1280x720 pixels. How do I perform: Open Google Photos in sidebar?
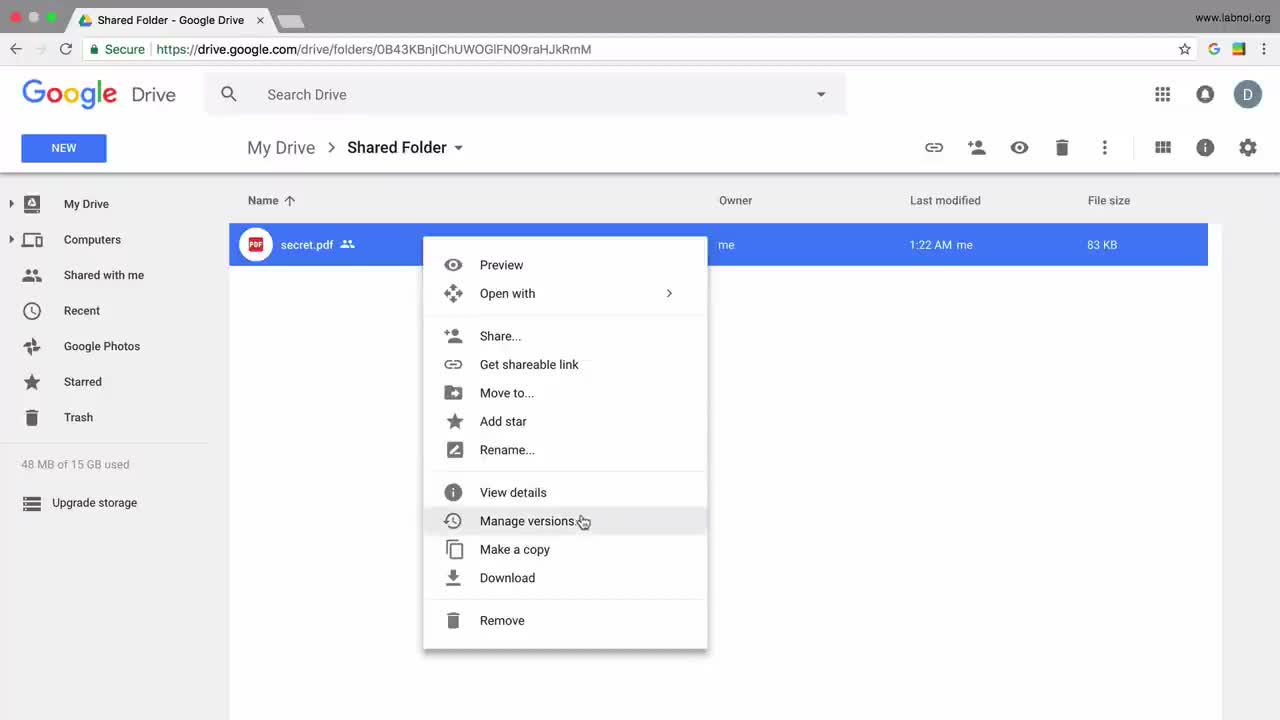click(x=102, y=346)
